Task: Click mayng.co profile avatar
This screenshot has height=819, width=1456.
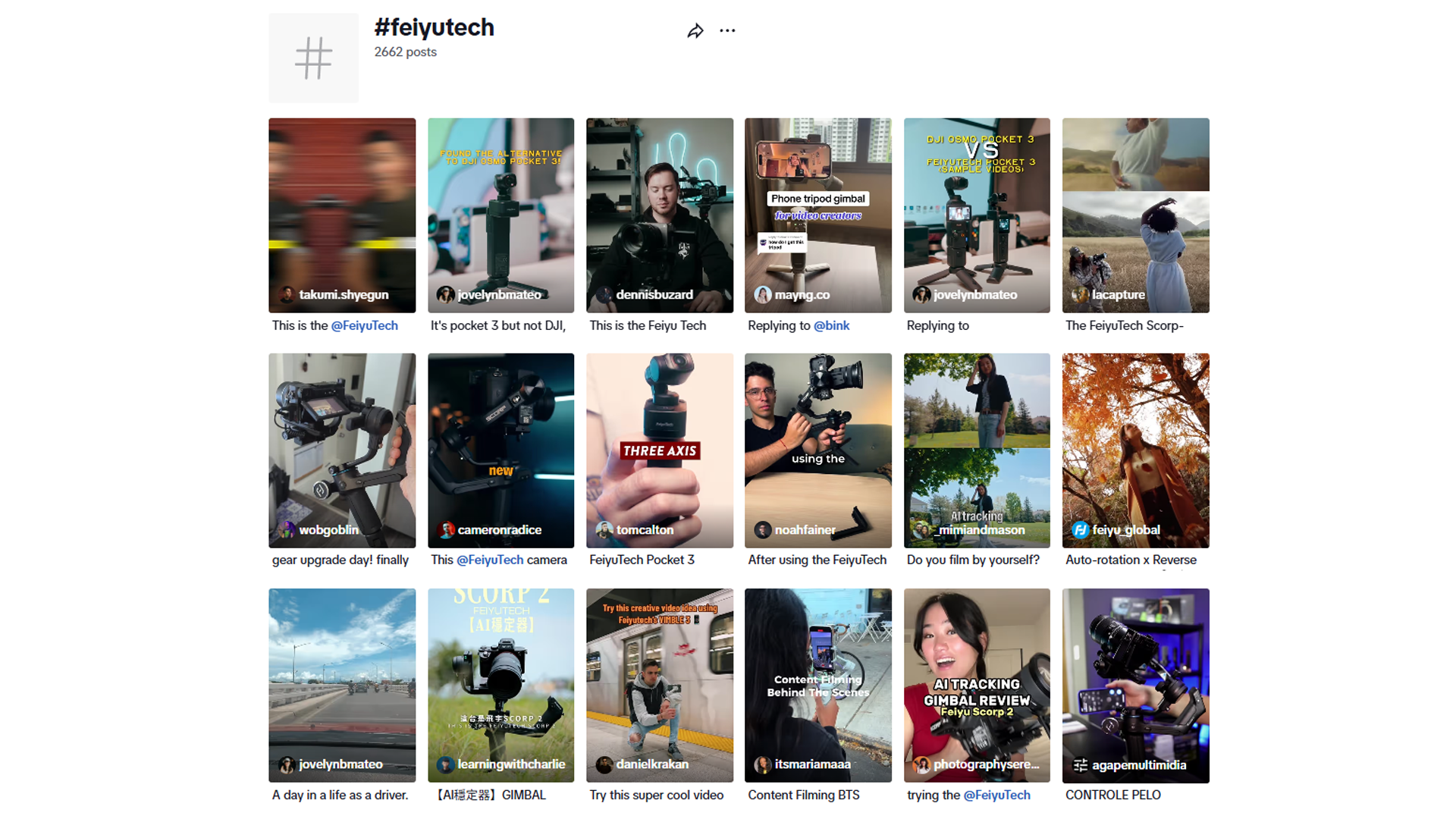Action: pyautogui.click(x=763, y=295)
